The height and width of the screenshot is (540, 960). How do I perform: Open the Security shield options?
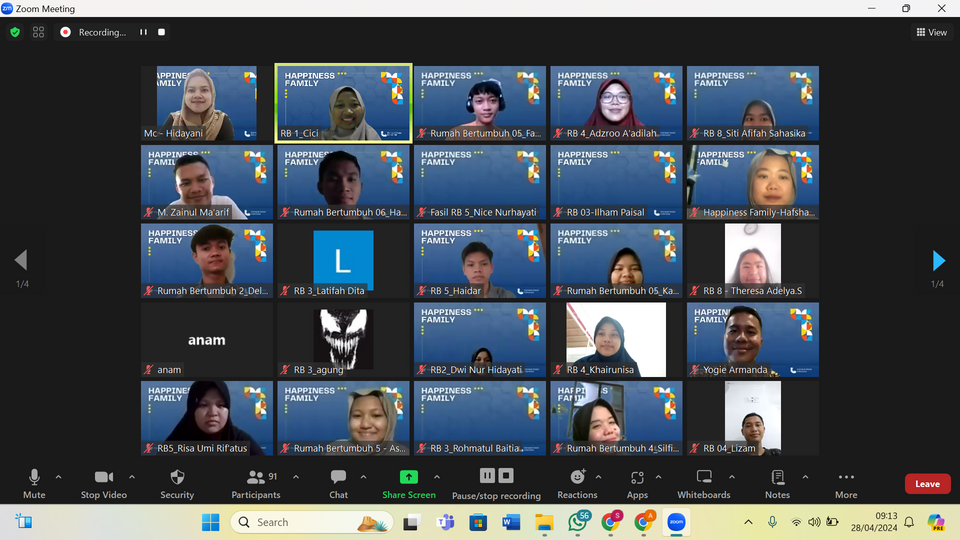point(177,483)
